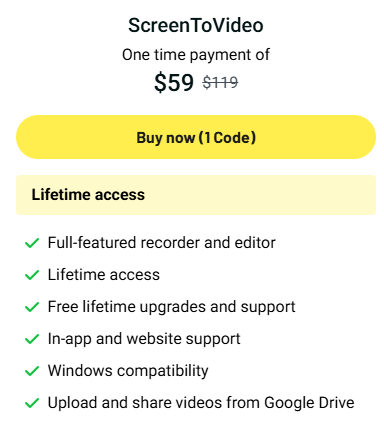384x427 pixels.
Task: Click the crossed-out $119 original price
Action: point(220,82)
